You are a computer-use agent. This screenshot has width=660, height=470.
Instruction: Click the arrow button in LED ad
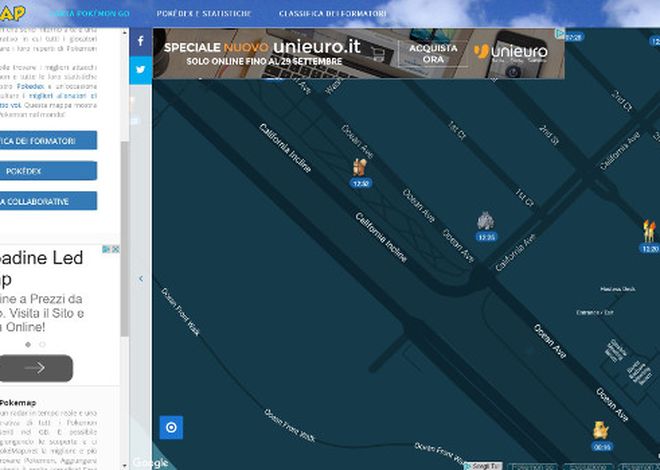point(35,368)
